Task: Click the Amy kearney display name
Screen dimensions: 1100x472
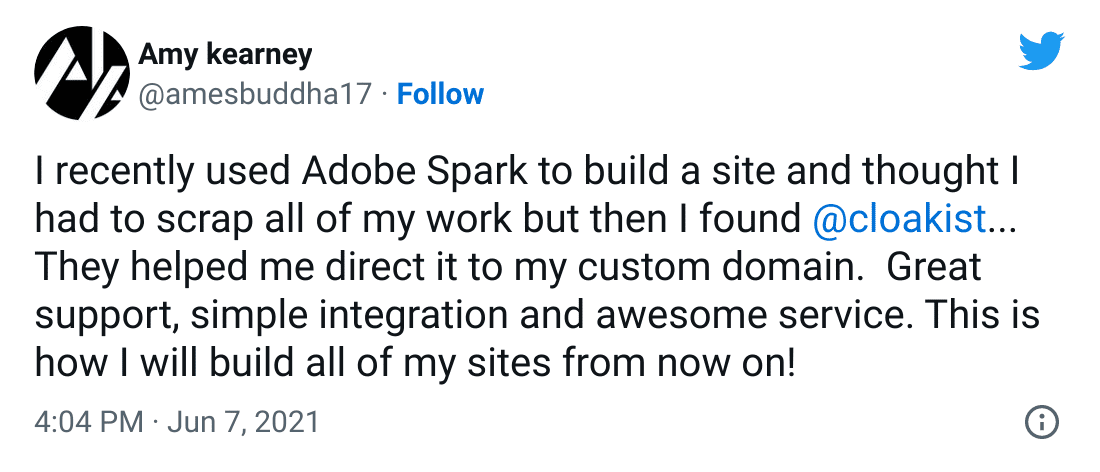Action: coord(225,55)
